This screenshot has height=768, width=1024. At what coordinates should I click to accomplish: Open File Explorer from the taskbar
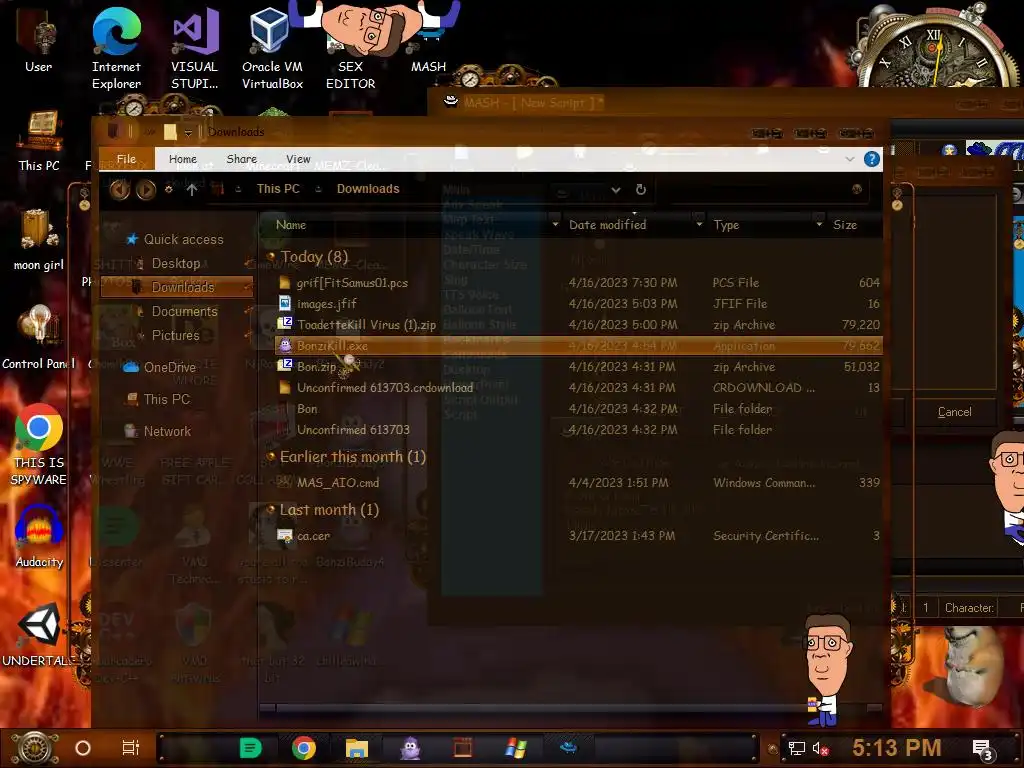[x=357, y=748]
